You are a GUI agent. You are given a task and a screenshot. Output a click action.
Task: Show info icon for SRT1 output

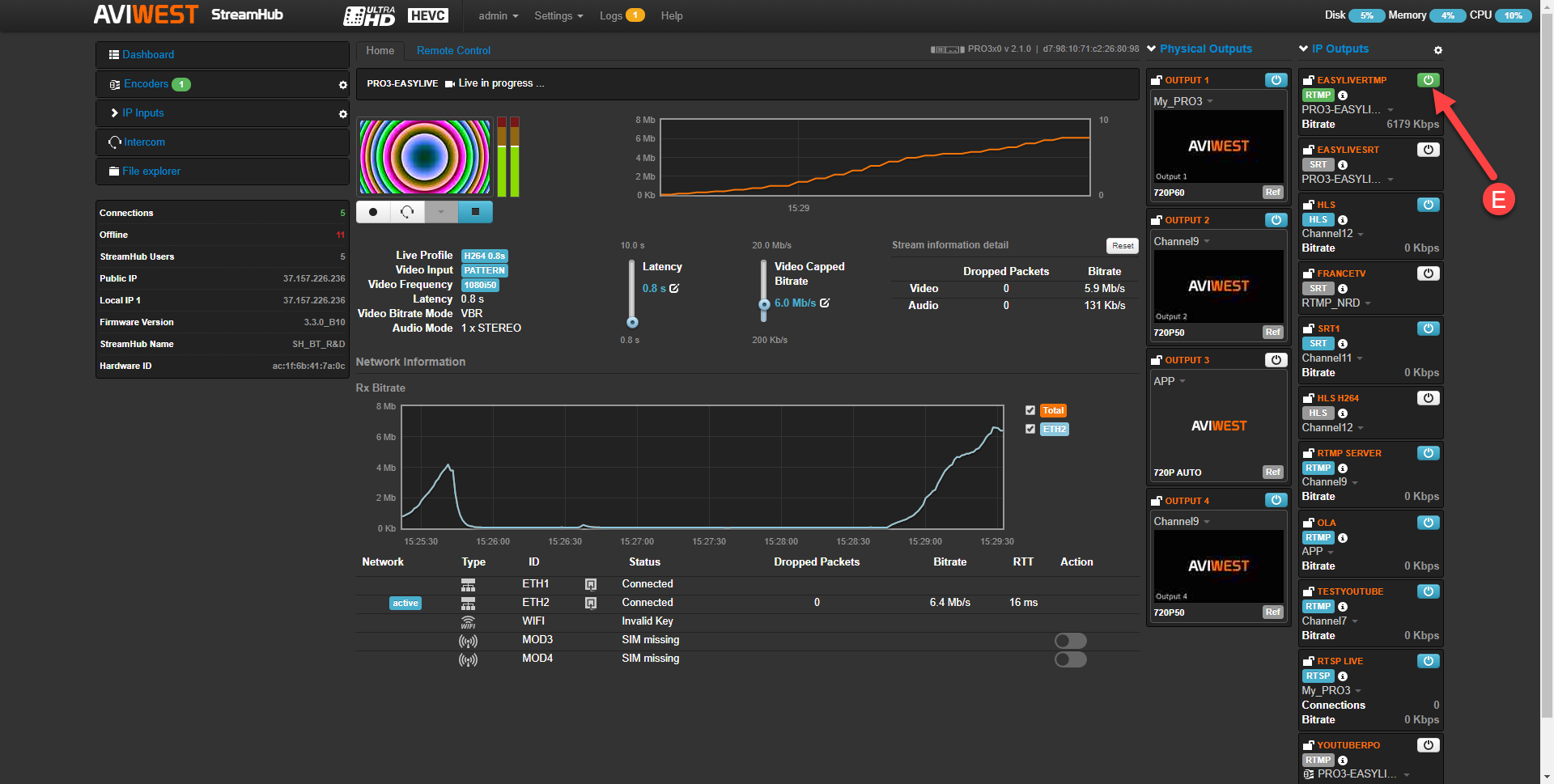pyautogui.click(x=1343, y=344)
